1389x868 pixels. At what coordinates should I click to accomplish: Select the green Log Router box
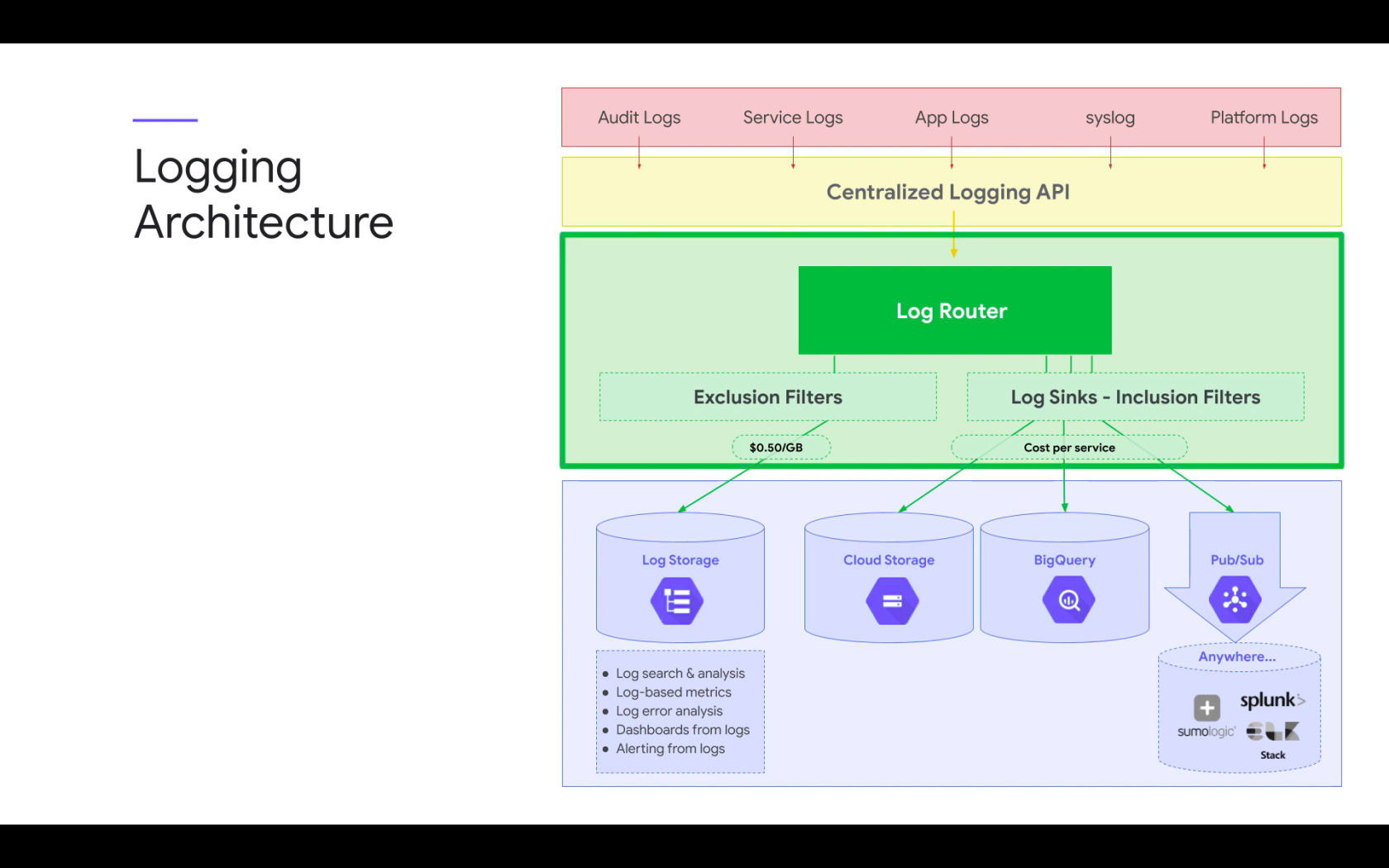pyautogui.click(x=955, y=310)
